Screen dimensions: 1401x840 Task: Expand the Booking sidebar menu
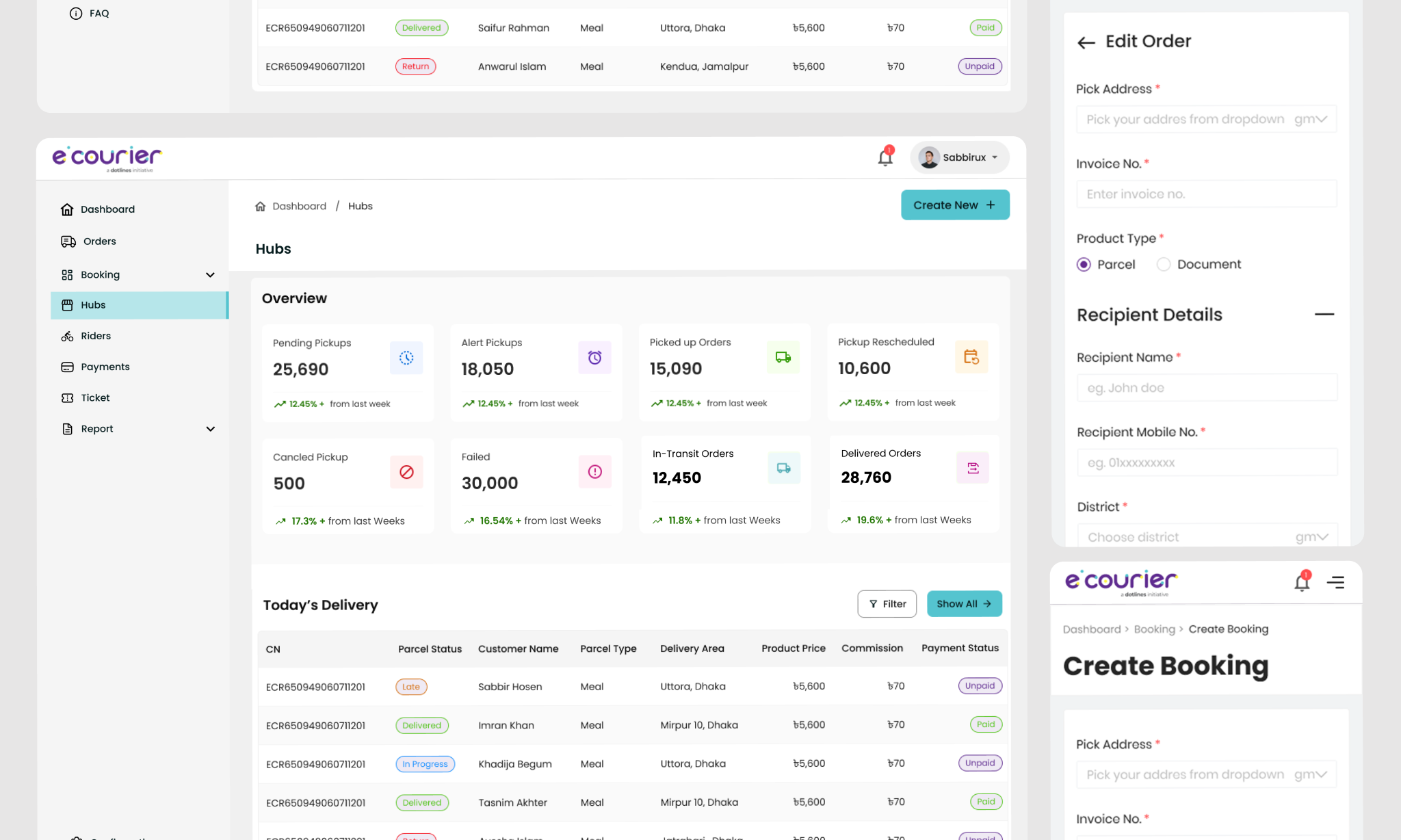(x=211, y=274)
